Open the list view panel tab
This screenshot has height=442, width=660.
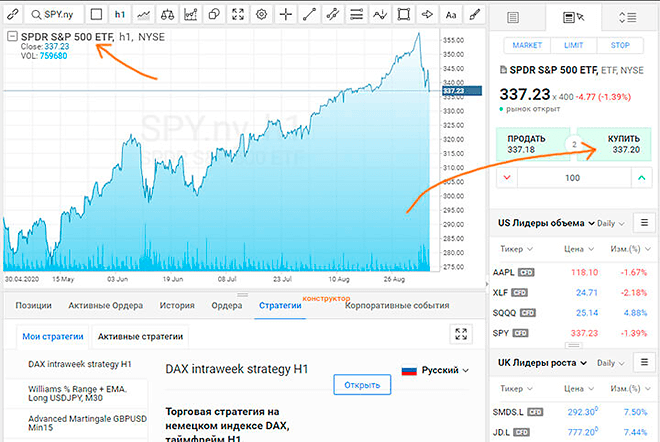pos(513,17)
